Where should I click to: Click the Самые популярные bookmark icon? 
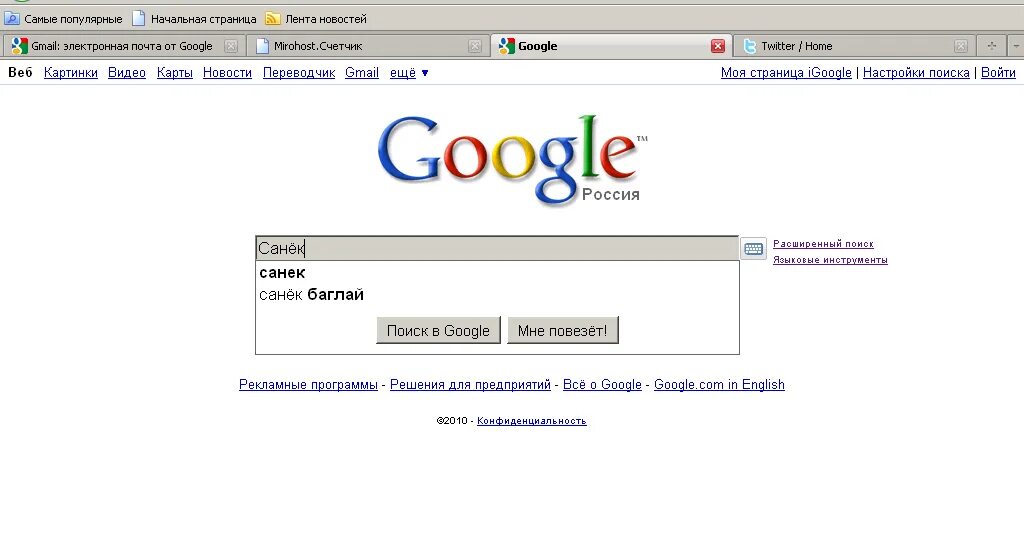point(12,19)
